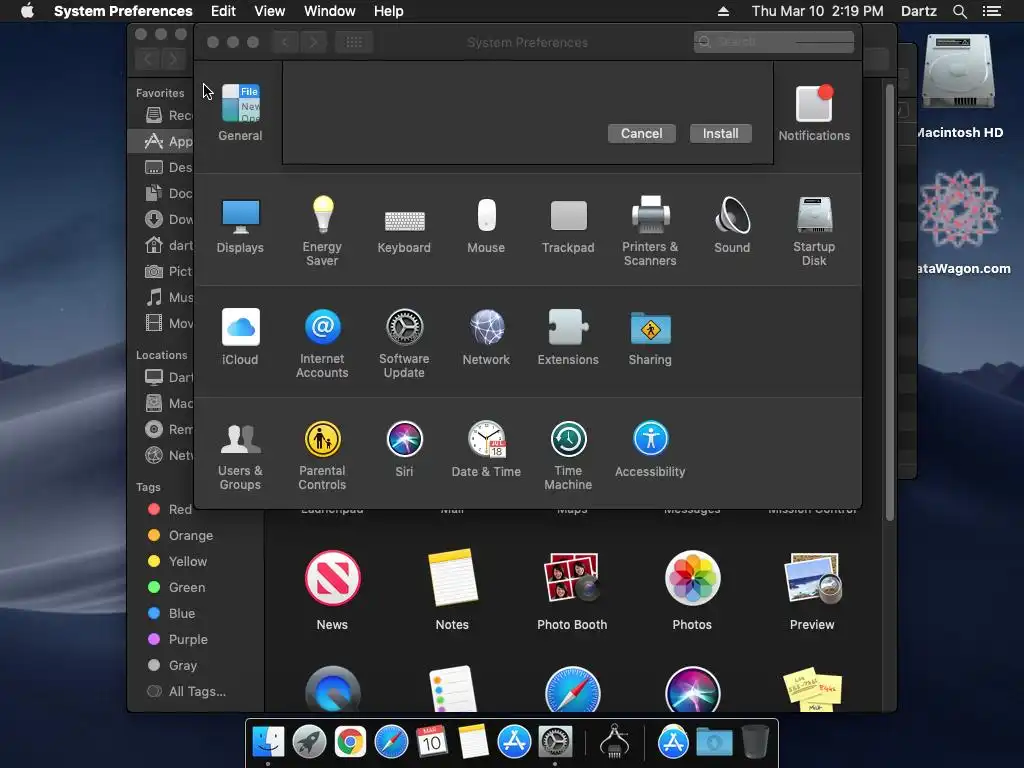This screenshot has width=1024, height=768.
Task: Open the Help menu
Action: (x=389, y=11)
